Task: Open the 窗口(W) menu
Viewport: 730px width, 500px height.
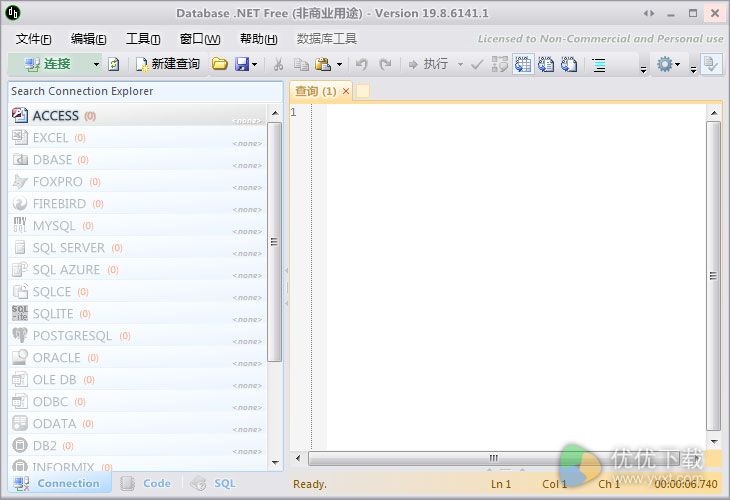Action: 200,39
